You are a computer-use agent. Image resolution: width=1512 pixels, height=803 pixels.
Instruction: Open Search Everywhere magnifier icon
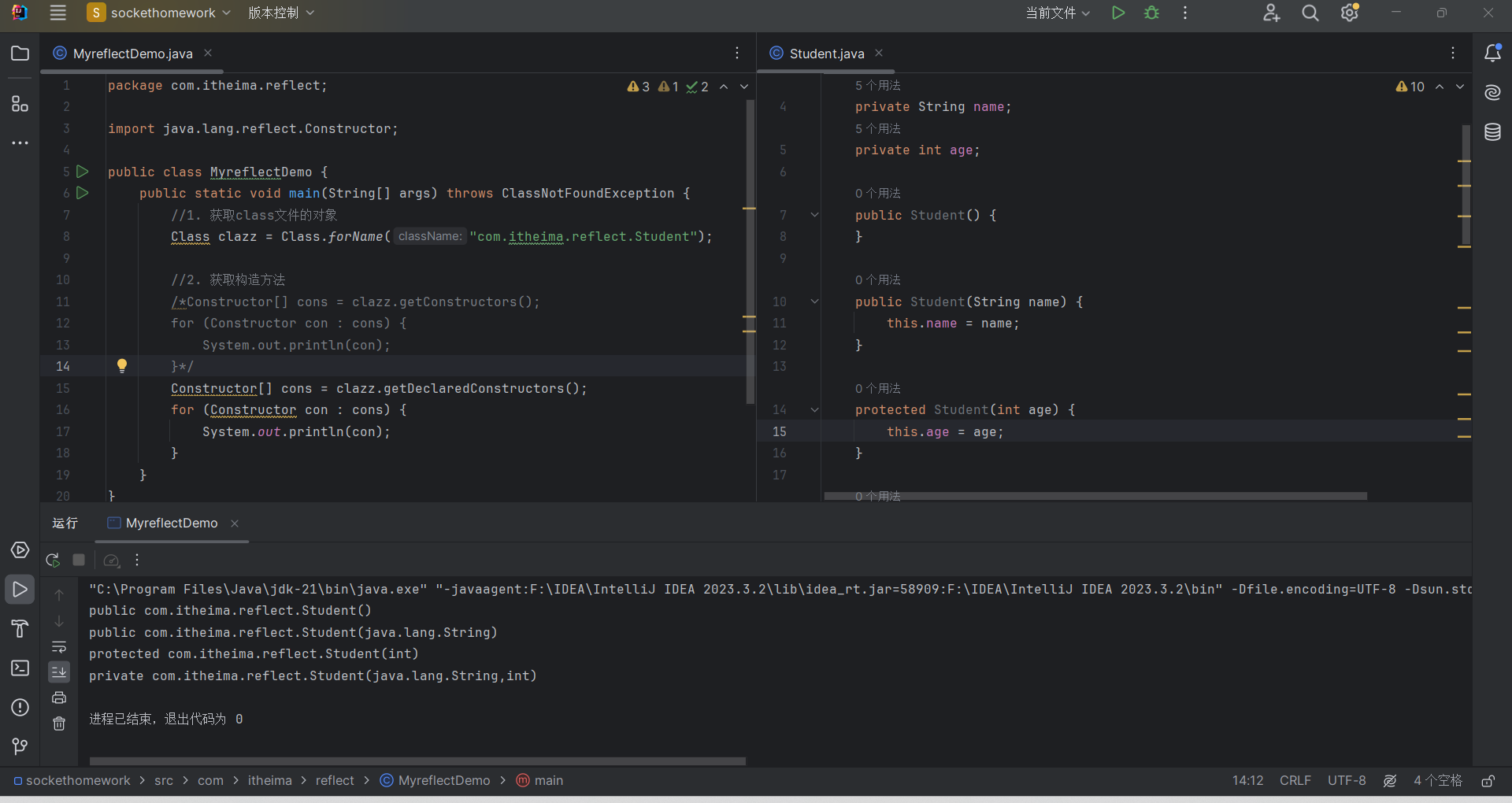[x=1310, y=13]
